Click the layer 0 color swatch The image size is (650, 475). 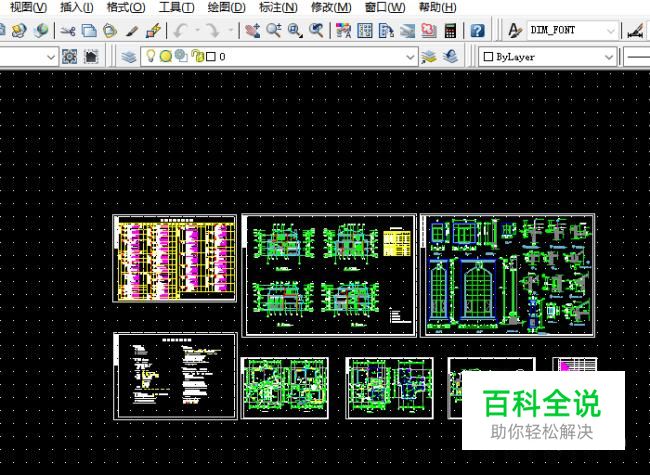210,57
